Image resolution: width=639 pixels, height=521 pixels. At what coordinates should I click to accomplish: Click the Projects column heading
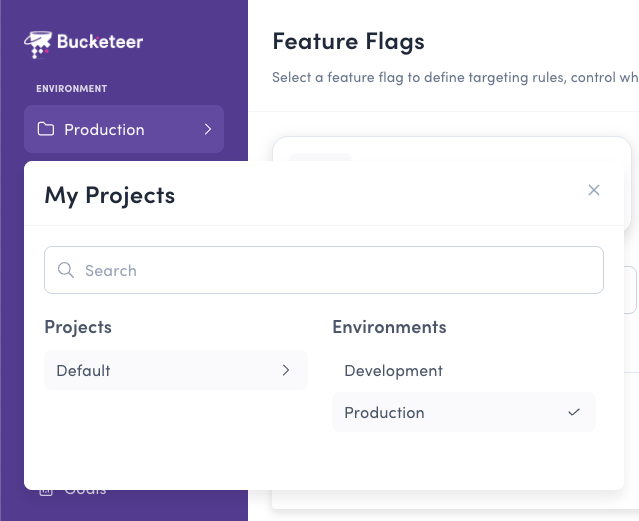(x=78, y=327)
